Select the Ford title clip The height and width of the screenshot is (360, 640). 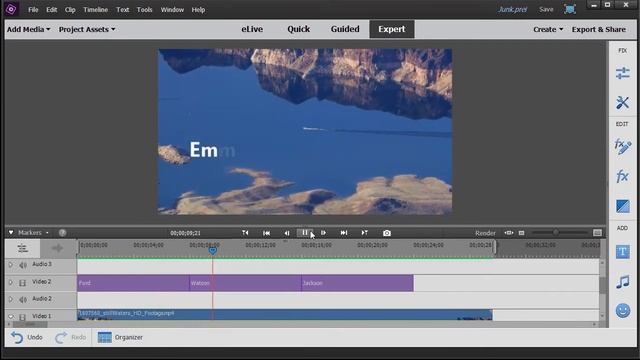(x=133, y=283)
